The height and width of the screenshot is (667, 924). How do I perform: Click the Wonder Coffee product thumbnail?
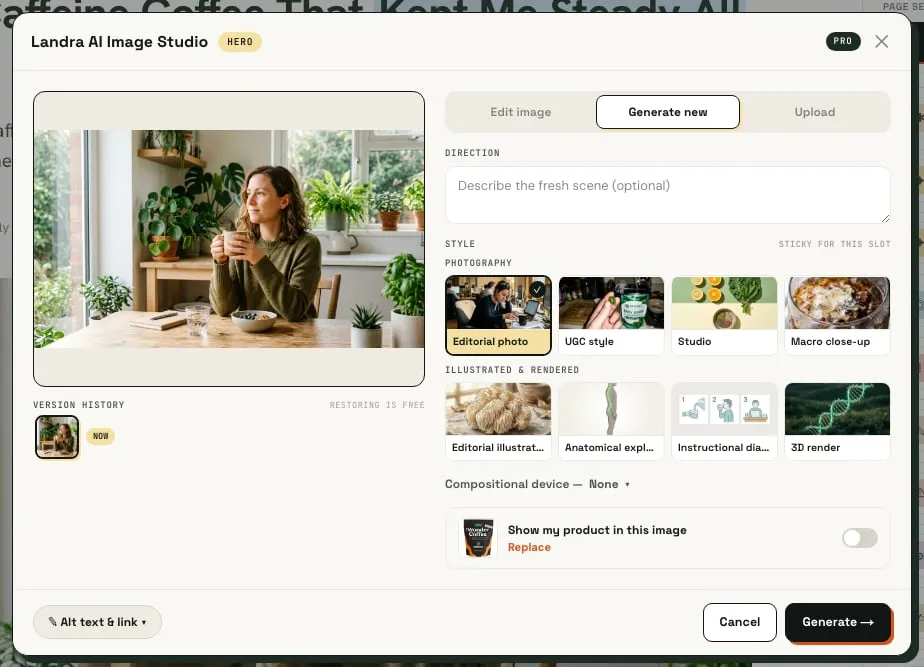478,538
